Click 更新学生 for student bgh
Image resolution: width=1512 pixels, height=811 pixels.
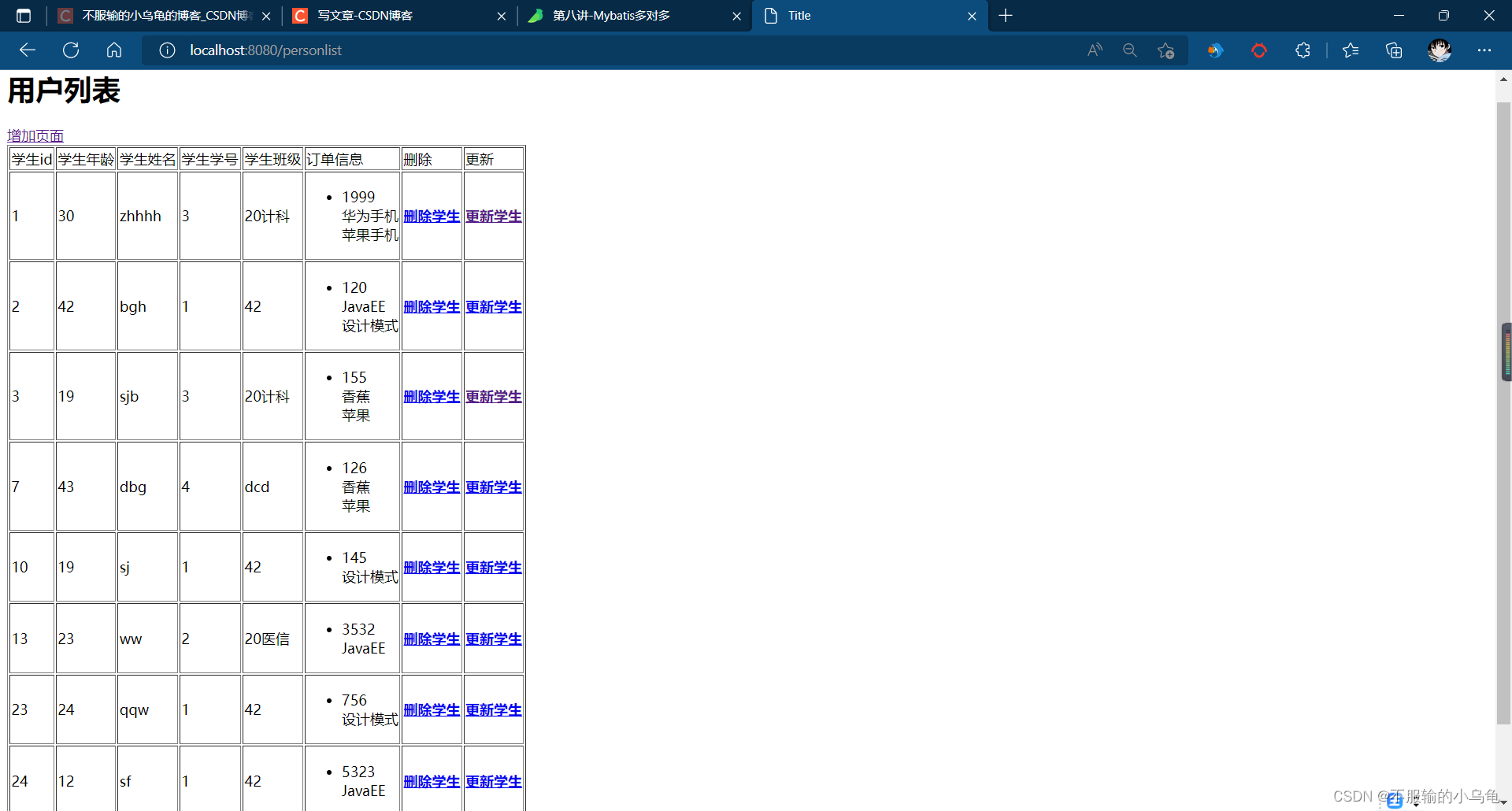coord(494,307)
